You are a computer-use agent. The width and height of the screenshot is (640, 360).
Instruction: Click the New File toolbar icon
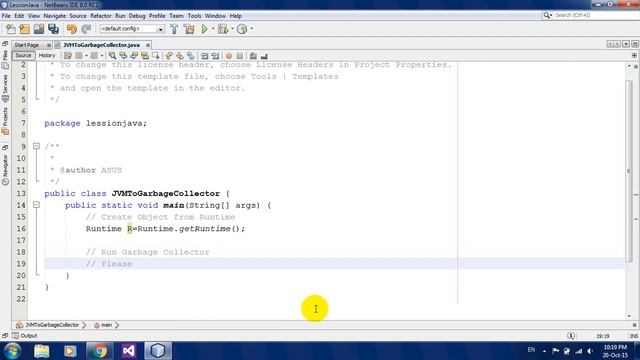pyautogui.click(x=10, y=29)
